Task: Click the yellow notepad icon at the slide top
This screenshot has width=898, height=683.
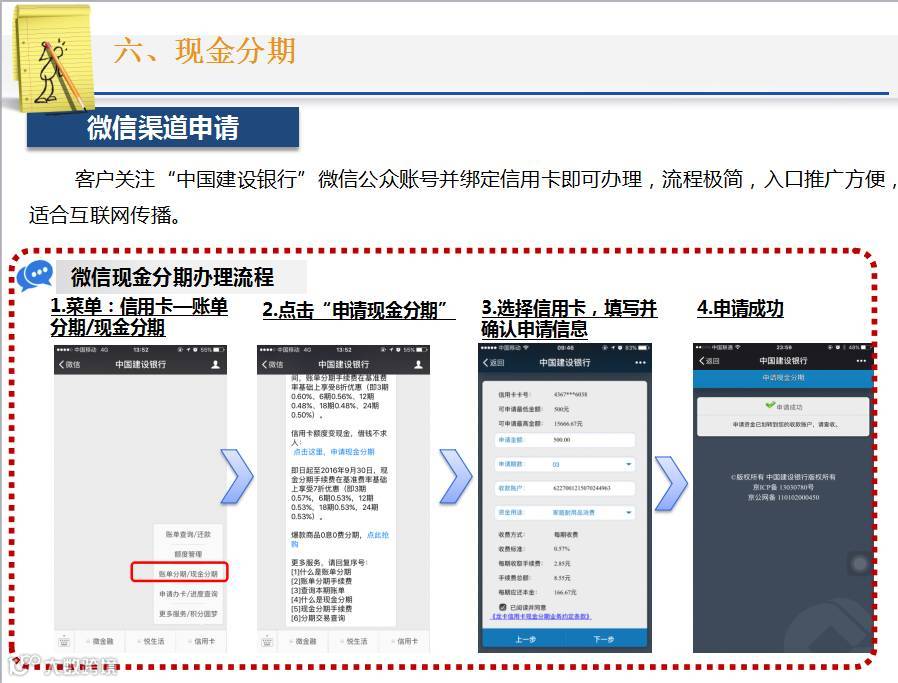Action: coord(53,57)
